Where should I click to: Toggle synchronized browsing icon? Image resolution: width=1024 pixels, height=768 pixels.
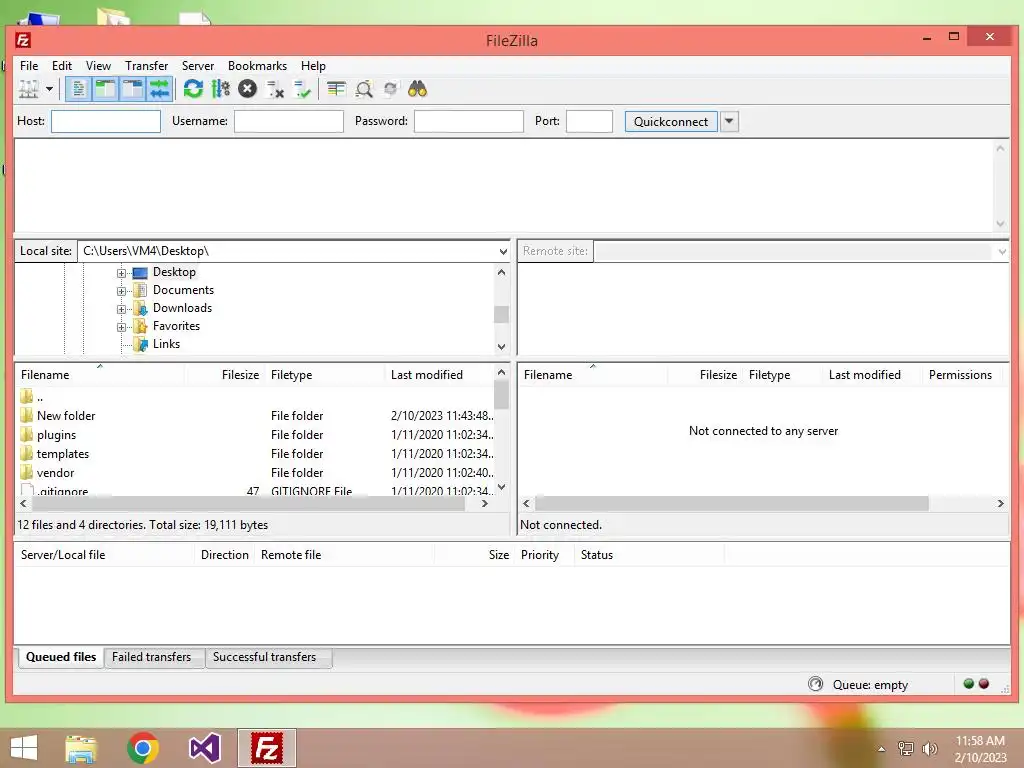(x=391, y=89)
